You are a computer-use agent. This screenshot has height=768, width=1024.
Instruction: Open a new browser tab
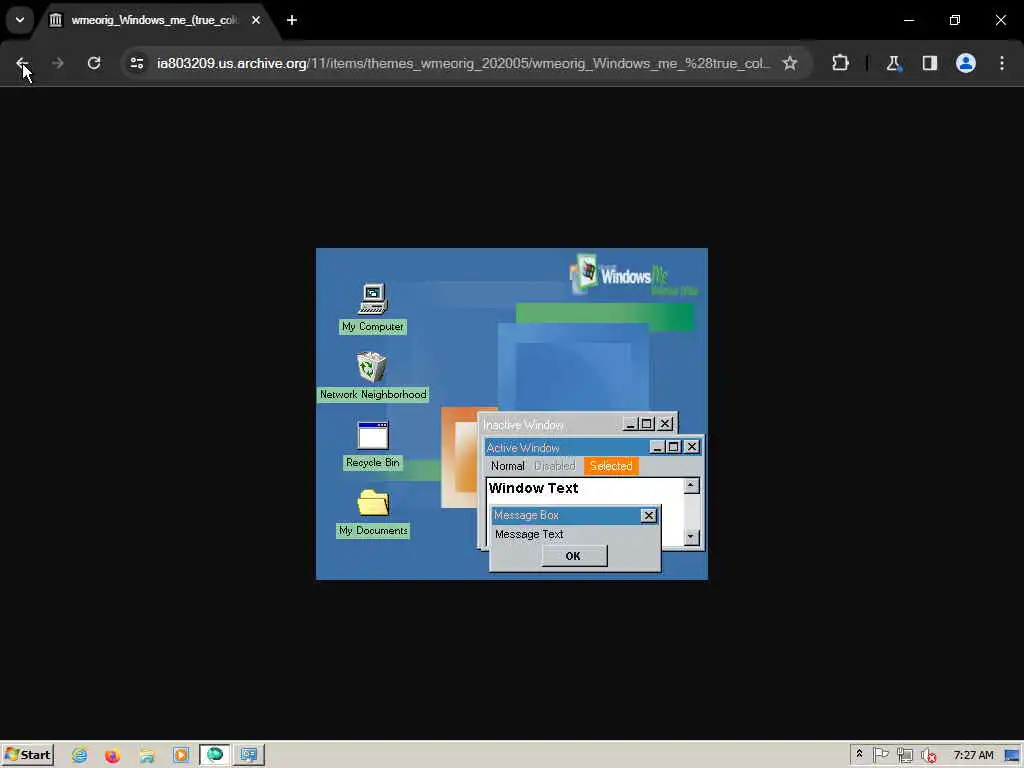292,20
